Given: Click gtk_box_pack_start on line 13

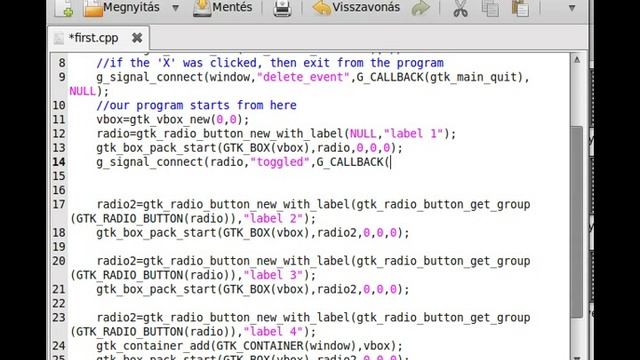Looking at the screenshot, I should coord(156,148).
